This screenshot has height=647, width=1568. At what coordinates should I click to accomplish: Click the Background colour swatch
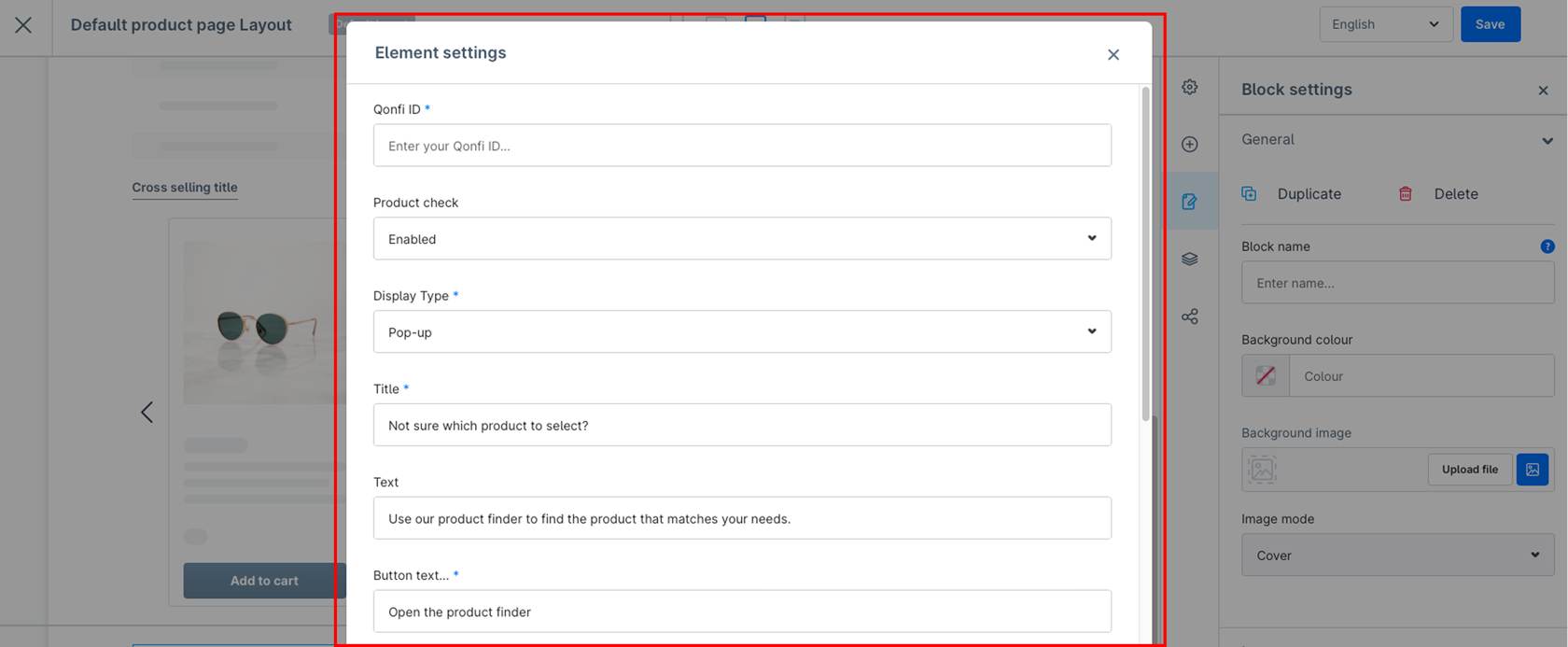click(1266, 376)
